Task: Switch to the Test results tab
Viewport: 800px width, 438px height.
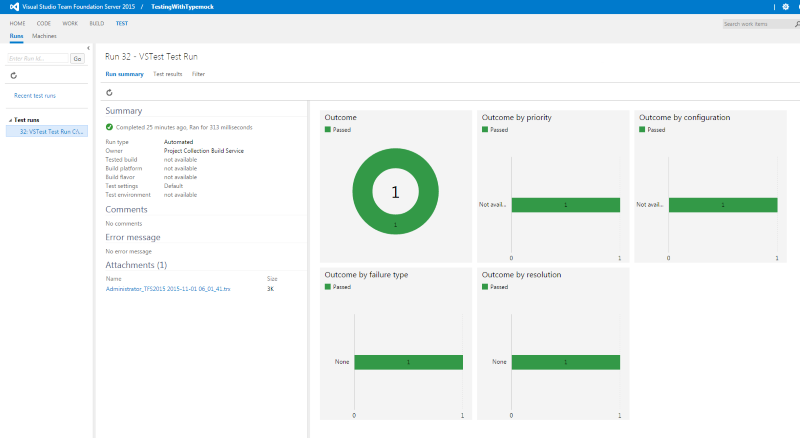Action: click(167, 74)
